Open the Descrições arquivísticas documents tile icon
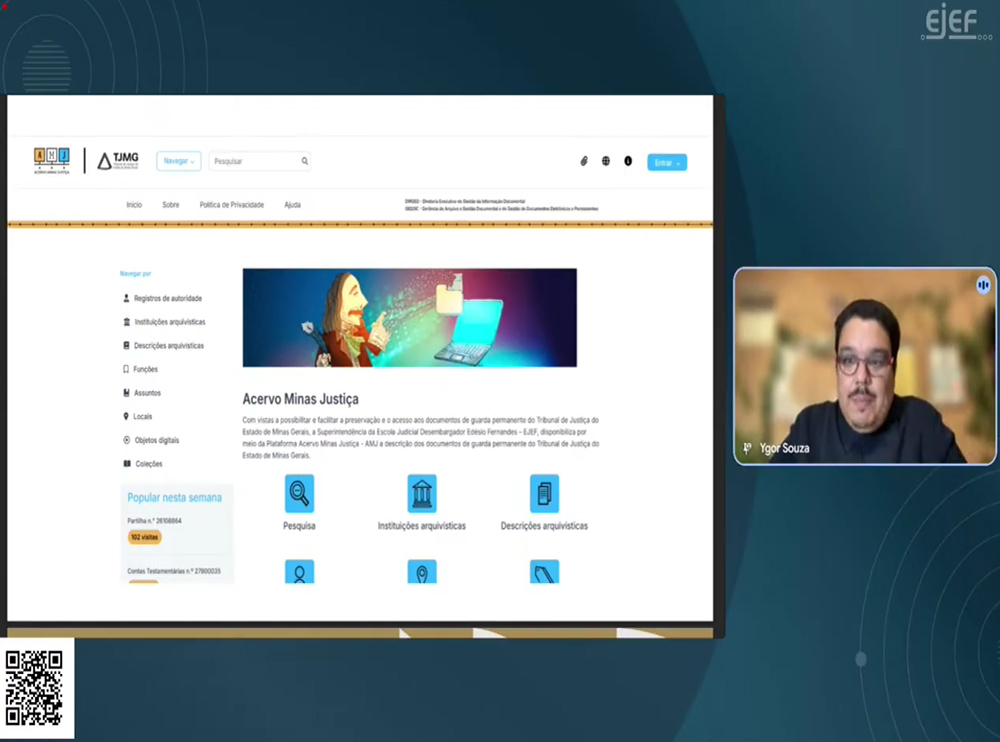 click(544, 493)
